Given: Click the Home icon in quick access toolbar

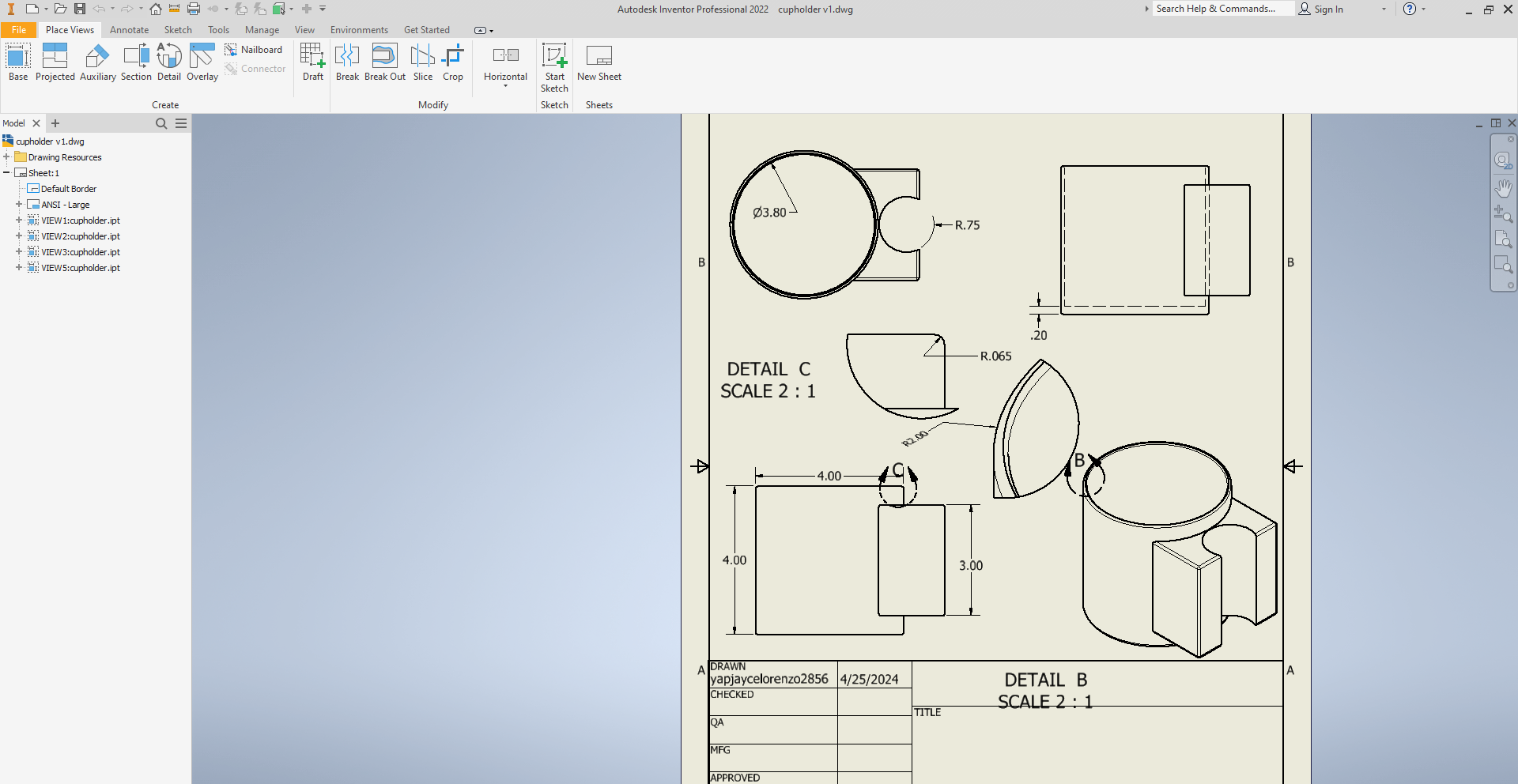Looking at the screenshot, I should [156, 9].
